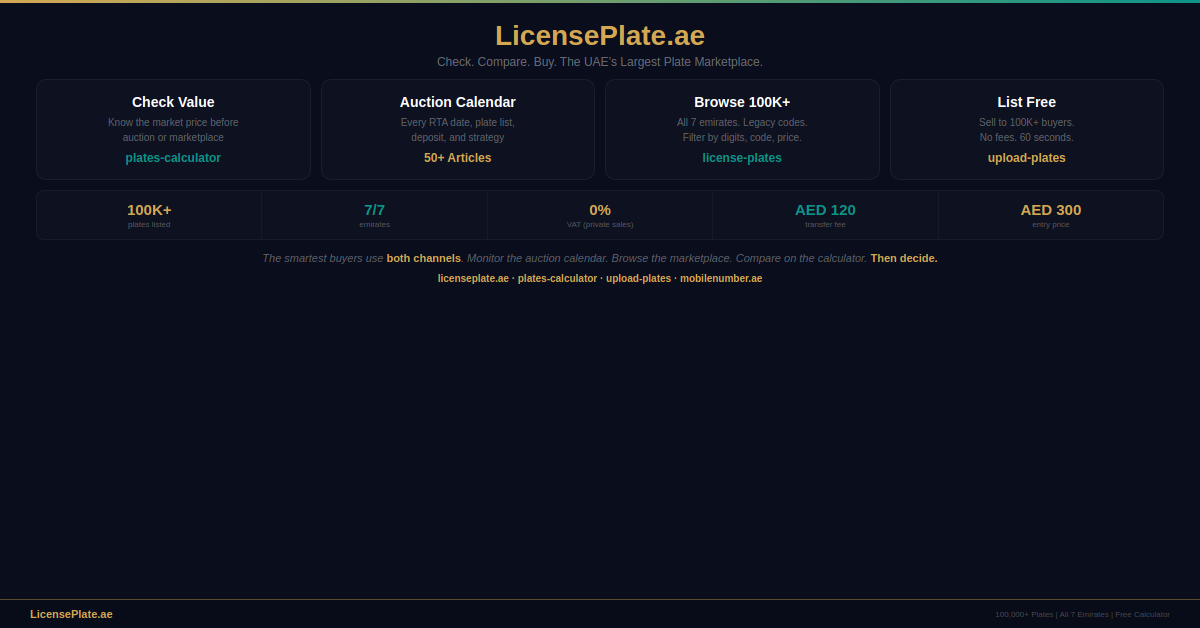Click the AED 300 entry price stat
The height and width of the screenshot is (628, 1200).
click(1050, 214)
